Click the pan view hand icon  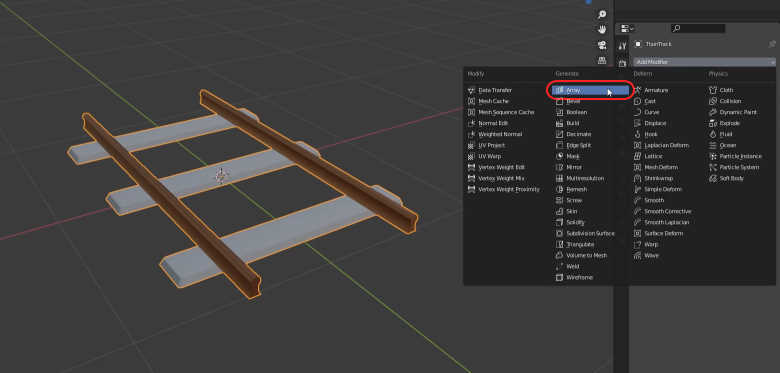coord(602,30)
